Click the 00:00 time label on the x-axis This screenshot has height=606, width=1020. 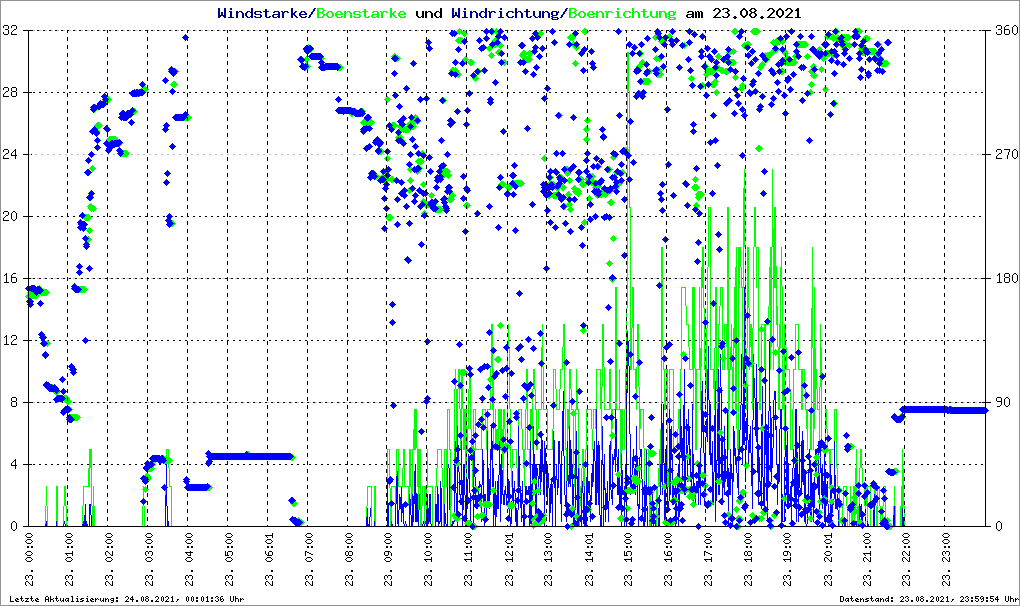click(29, 560)
